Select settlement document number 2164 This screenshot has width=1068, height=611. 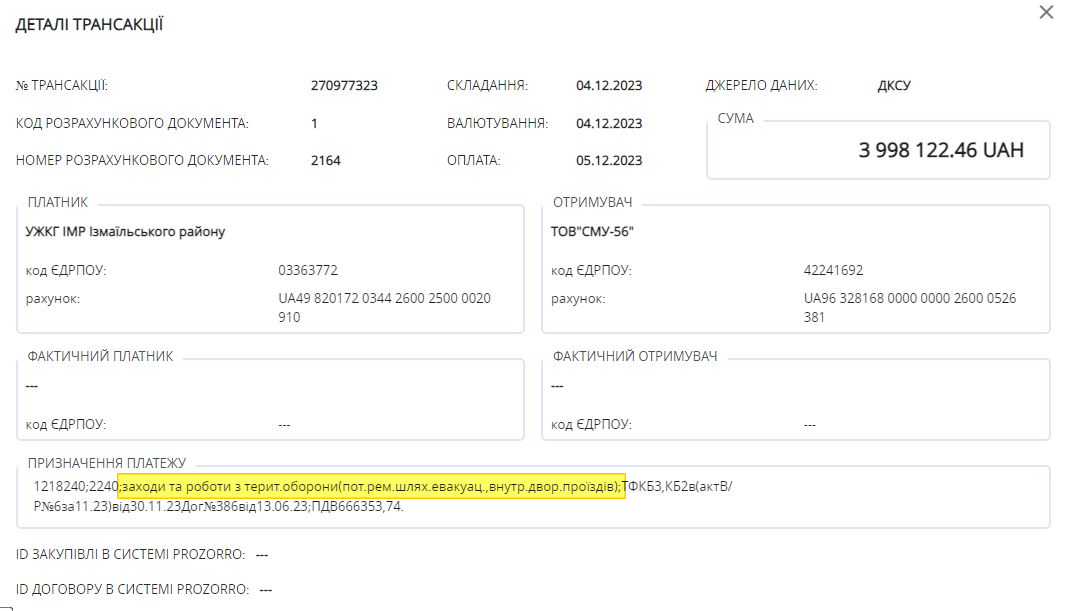[x=326, y=160]
